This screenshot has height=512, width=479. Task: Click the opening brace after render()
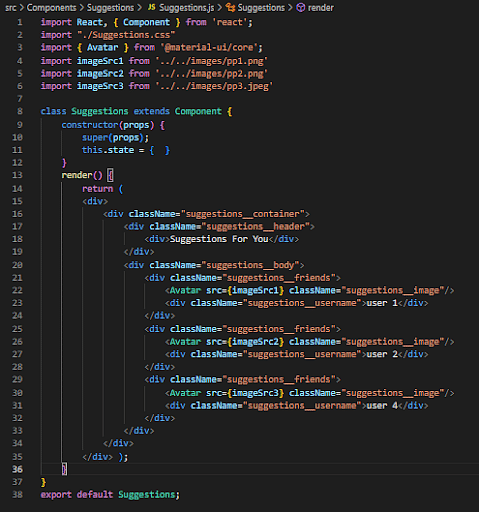tap(110, 175)
